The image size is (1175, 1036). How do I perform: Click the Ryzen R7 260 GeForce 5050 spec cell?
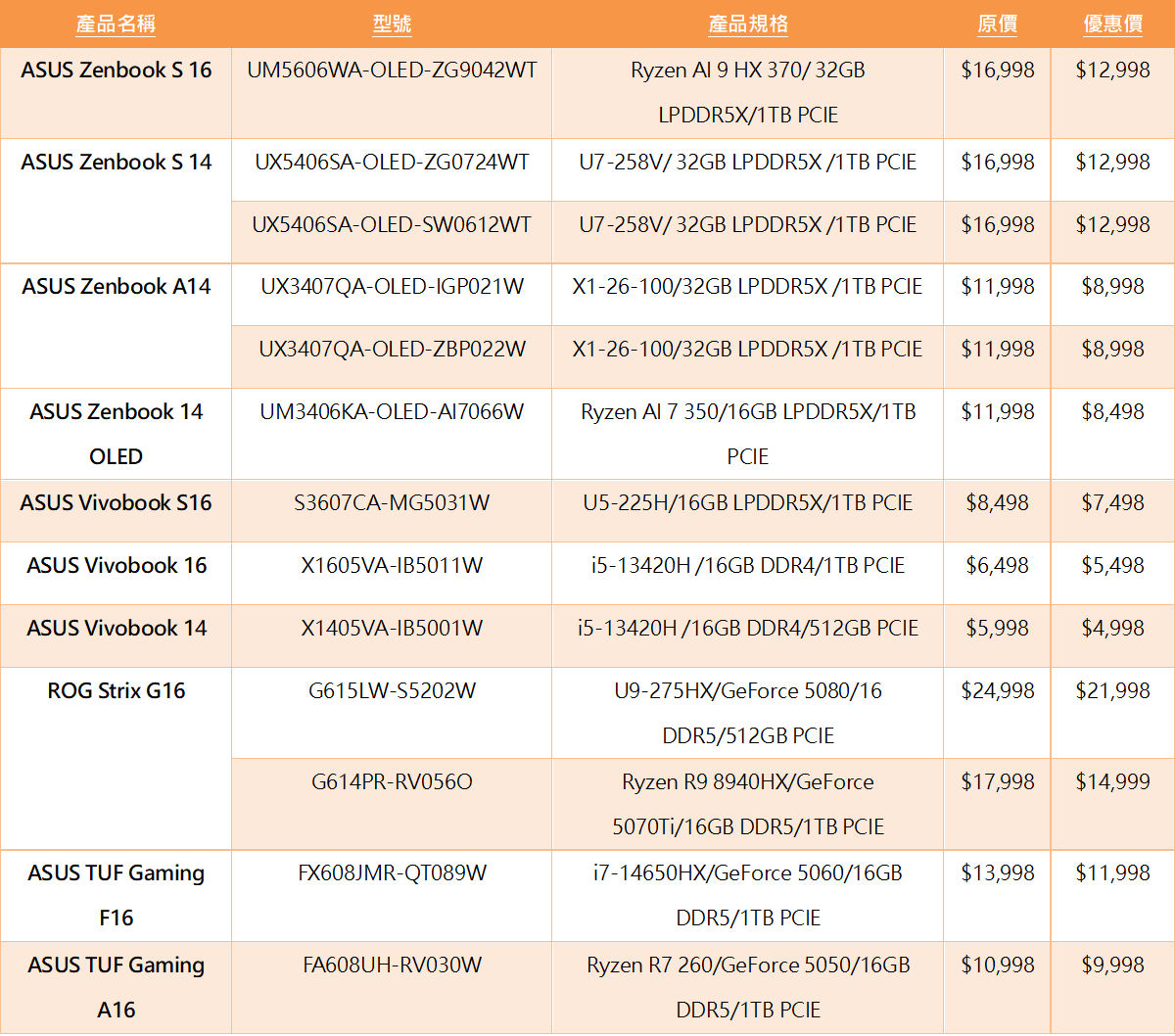coord(748,987)
